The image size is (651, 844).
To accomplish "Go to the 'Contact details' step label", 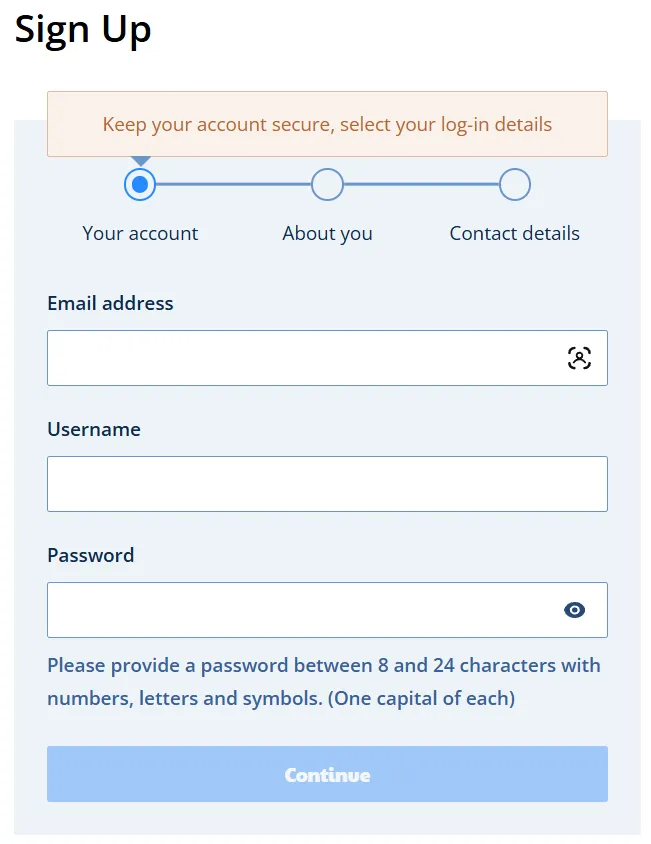I will click(514, 233).
